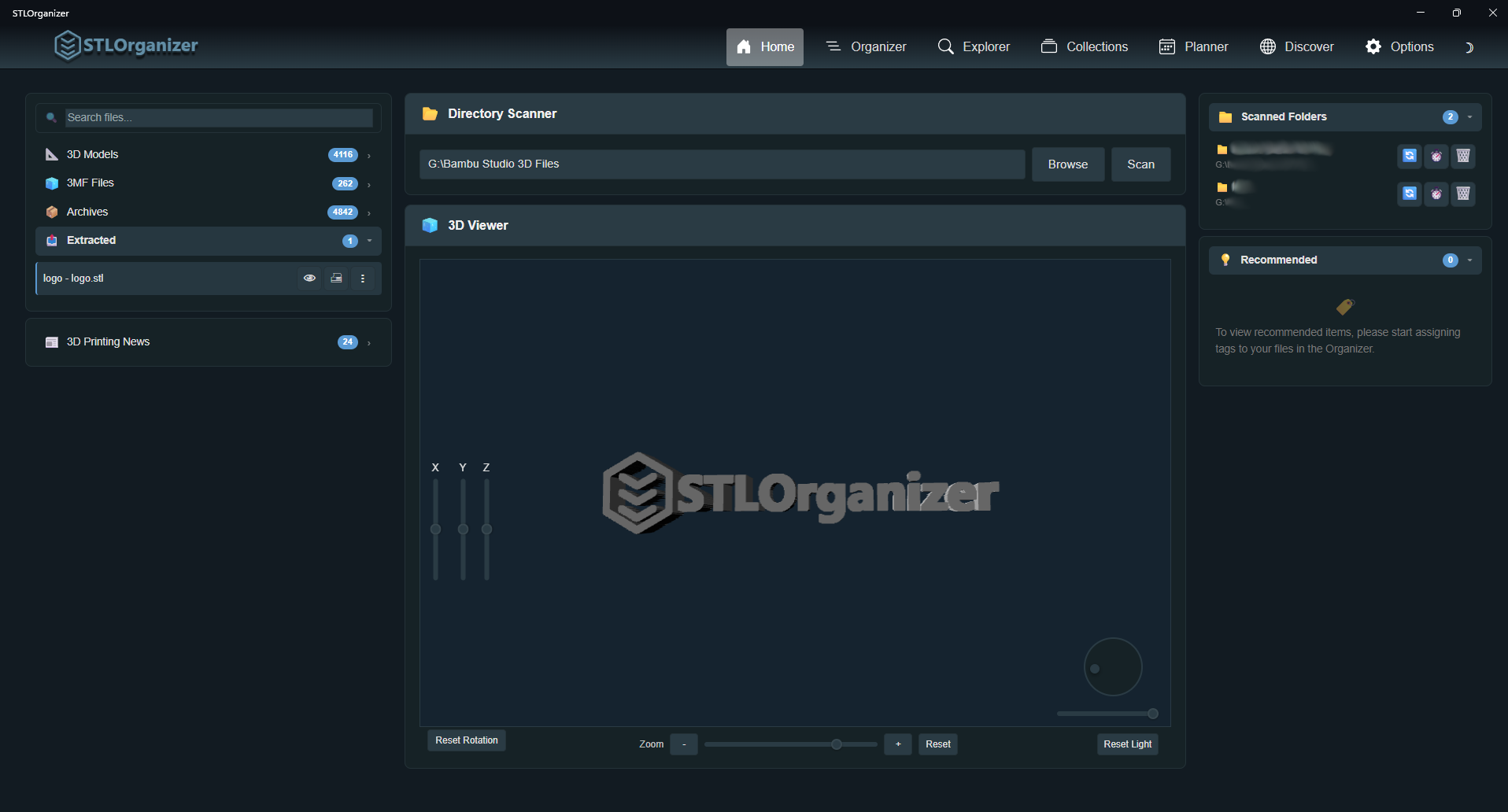Delete the first scanned folder via trash icon
Screen dimensions: 1508x812
coord(1462,156)
